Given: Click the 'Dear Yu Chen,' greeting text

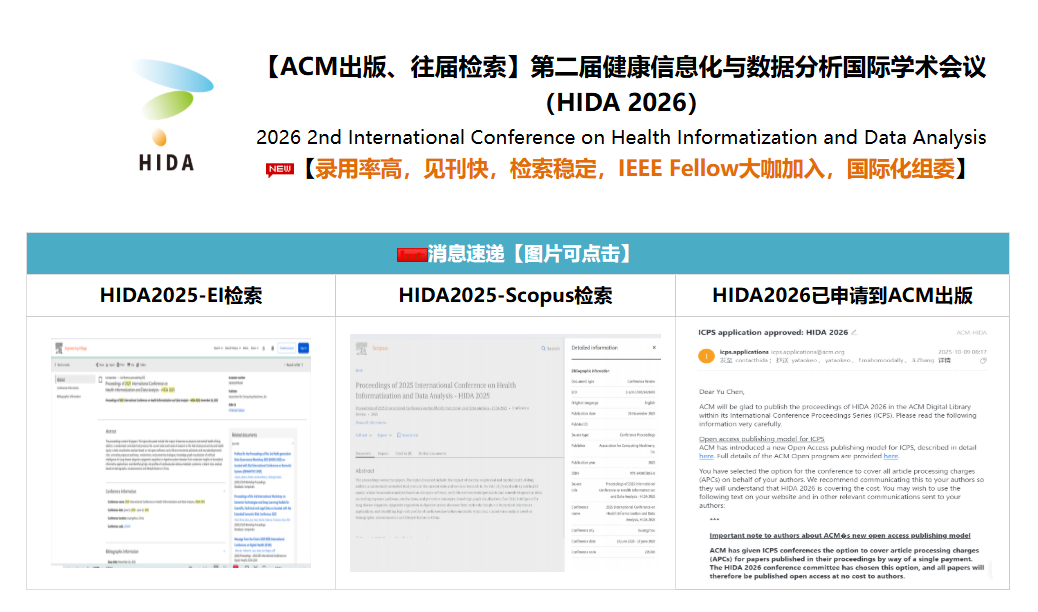Looking at the screenshot, I should pyautogui.click(x=722, y=391).
